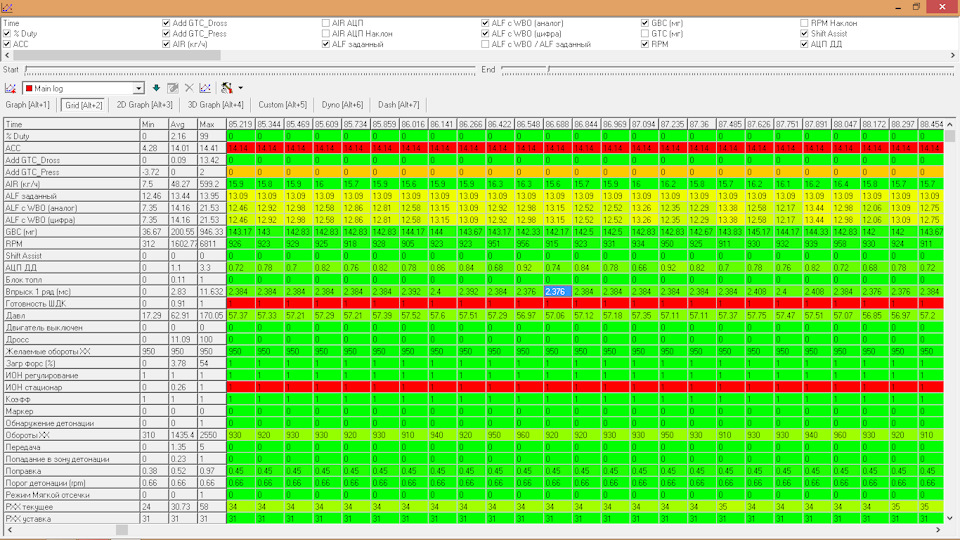Toggle the % Duty checkbox
960x540 pixels.
(x=7, y=34)
